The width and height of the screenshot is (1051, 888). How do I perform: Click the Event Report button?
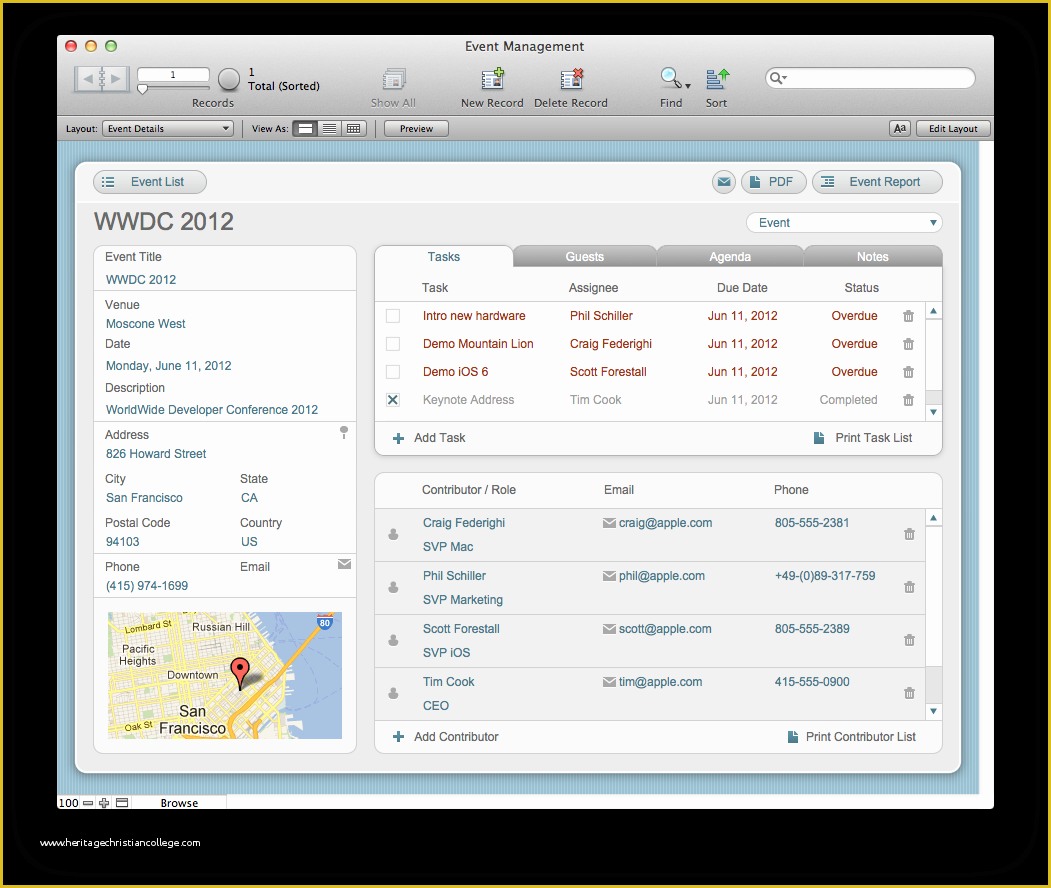pos(877,182)
